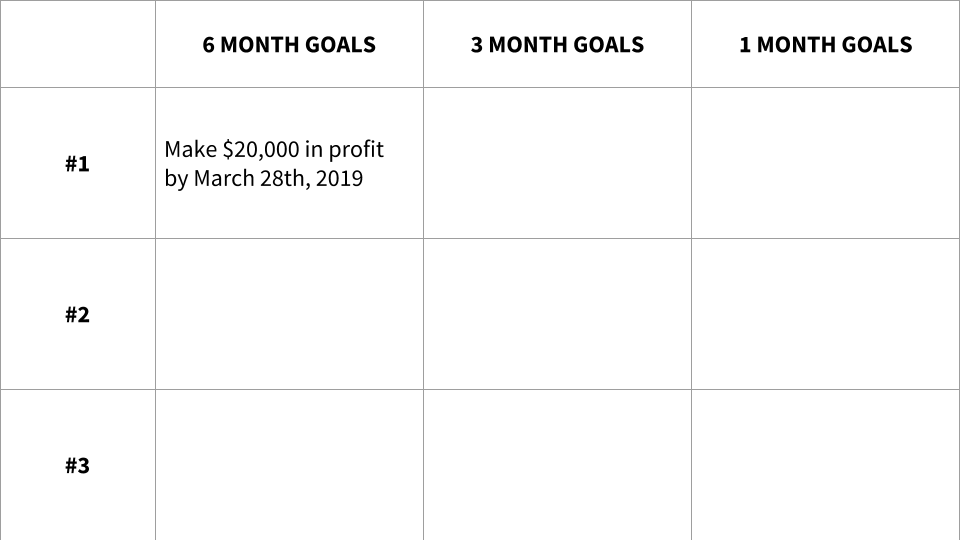Select the empty 6 month goal cell for #2
Screen dimensions: 960x540
[x=289, y=314]
